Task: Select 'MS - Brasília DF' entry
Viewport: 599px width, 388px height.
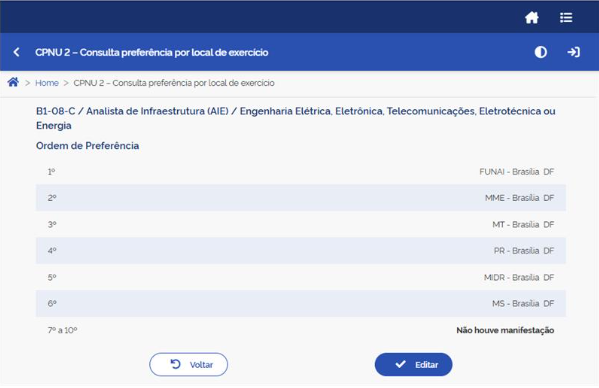Action: (x=523, y=304)
